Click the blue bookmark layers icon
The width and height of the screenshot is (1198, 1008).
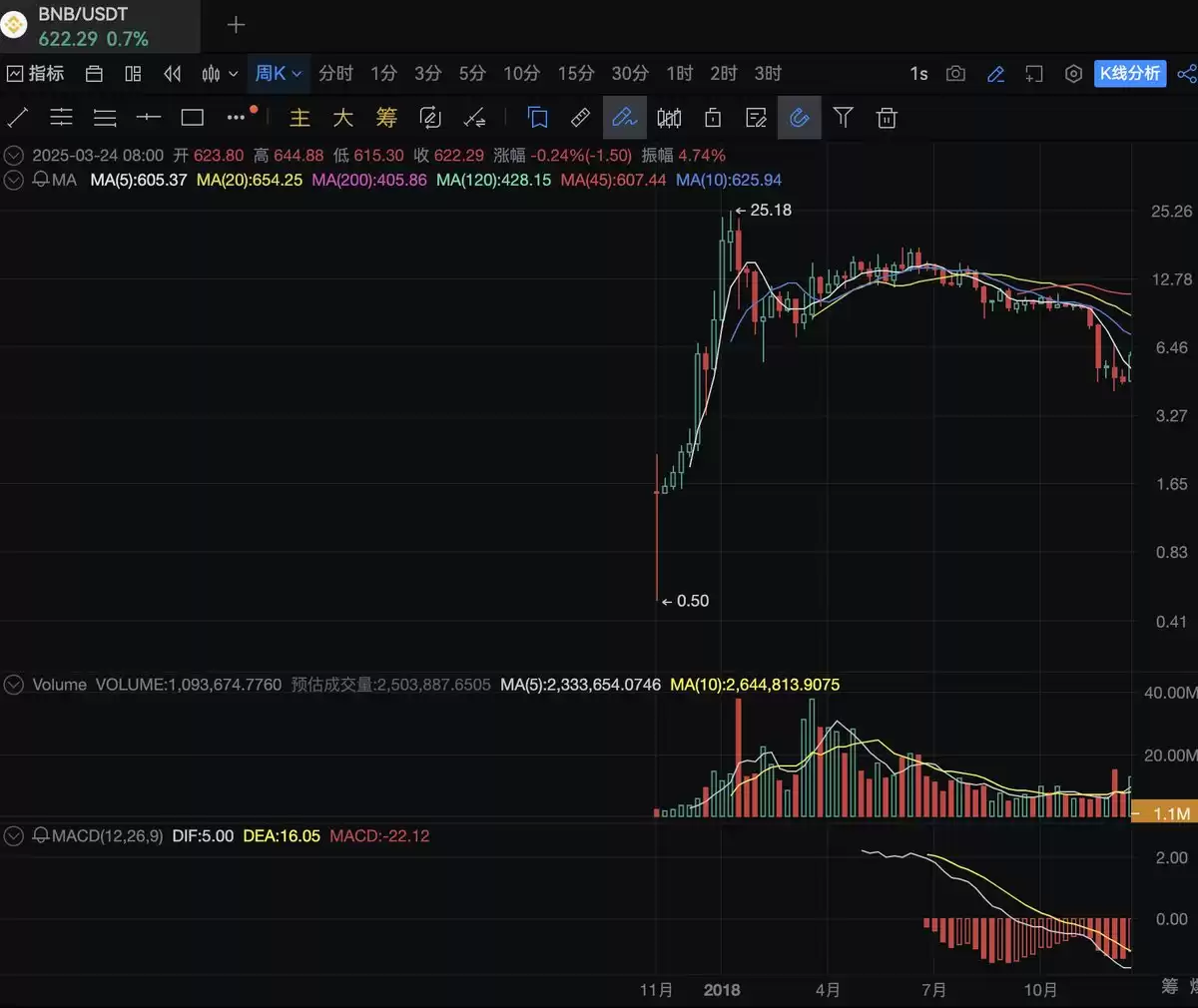pyautogui.click(x=537, y=118)
